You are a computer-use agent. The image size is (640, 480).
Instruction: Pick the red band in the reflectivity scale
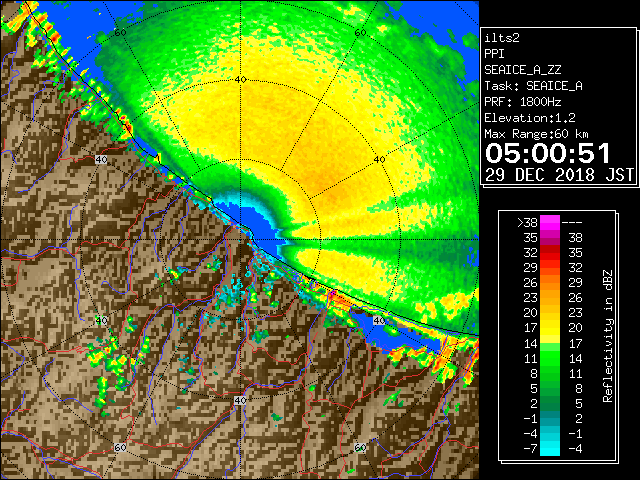coord(550,253)
